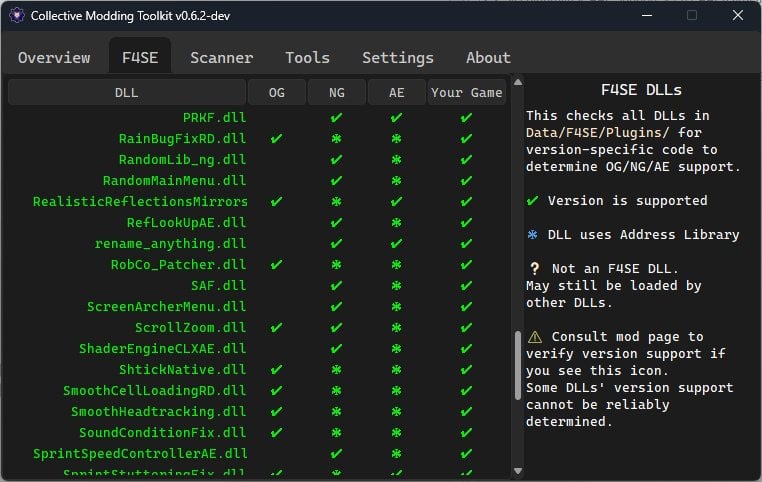Click NG asterisk for RainBugFixRD.dll
Viewport: 762px width, 482px height.
[x=336, y=138]
